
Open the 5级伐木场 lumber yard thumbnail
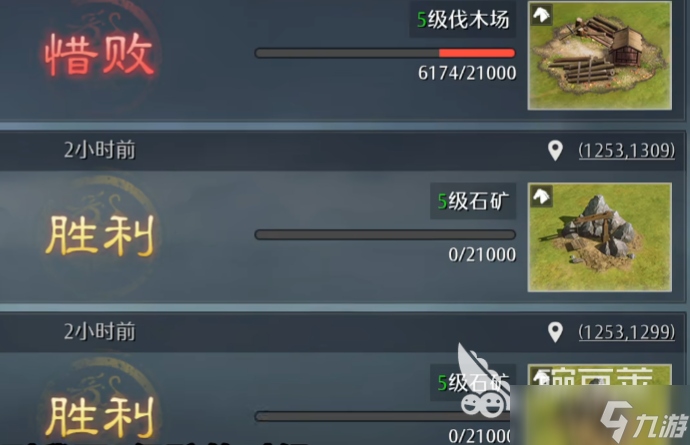599,55
